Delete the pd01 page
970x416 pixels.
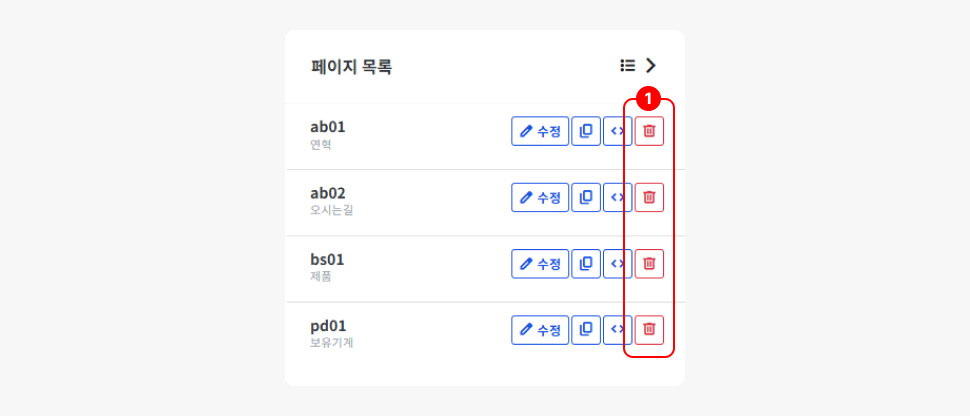pyautogui.click(x=649, y=329)
